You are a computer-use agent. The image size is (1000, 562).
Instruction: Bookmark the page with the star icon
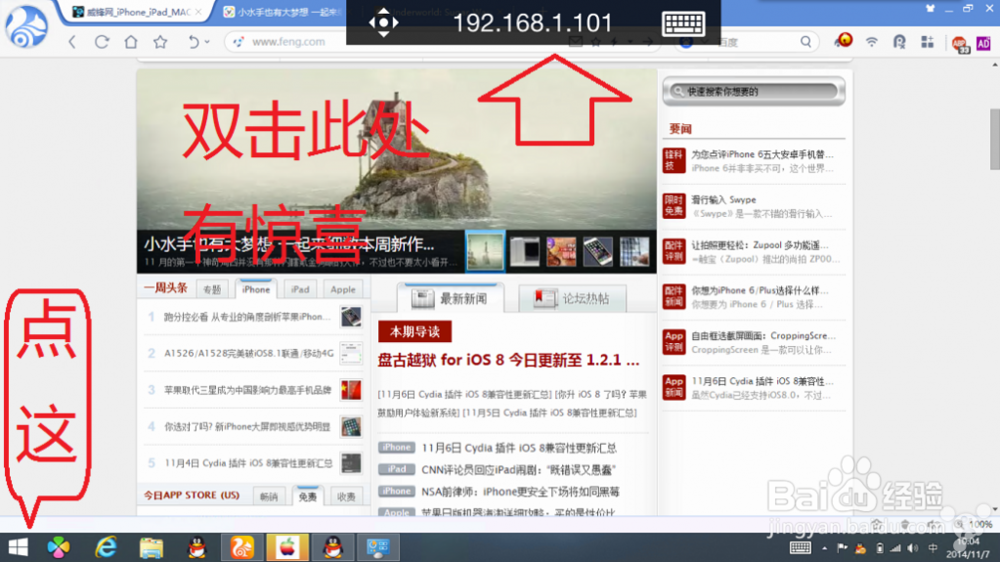click(x=160, y=42)
